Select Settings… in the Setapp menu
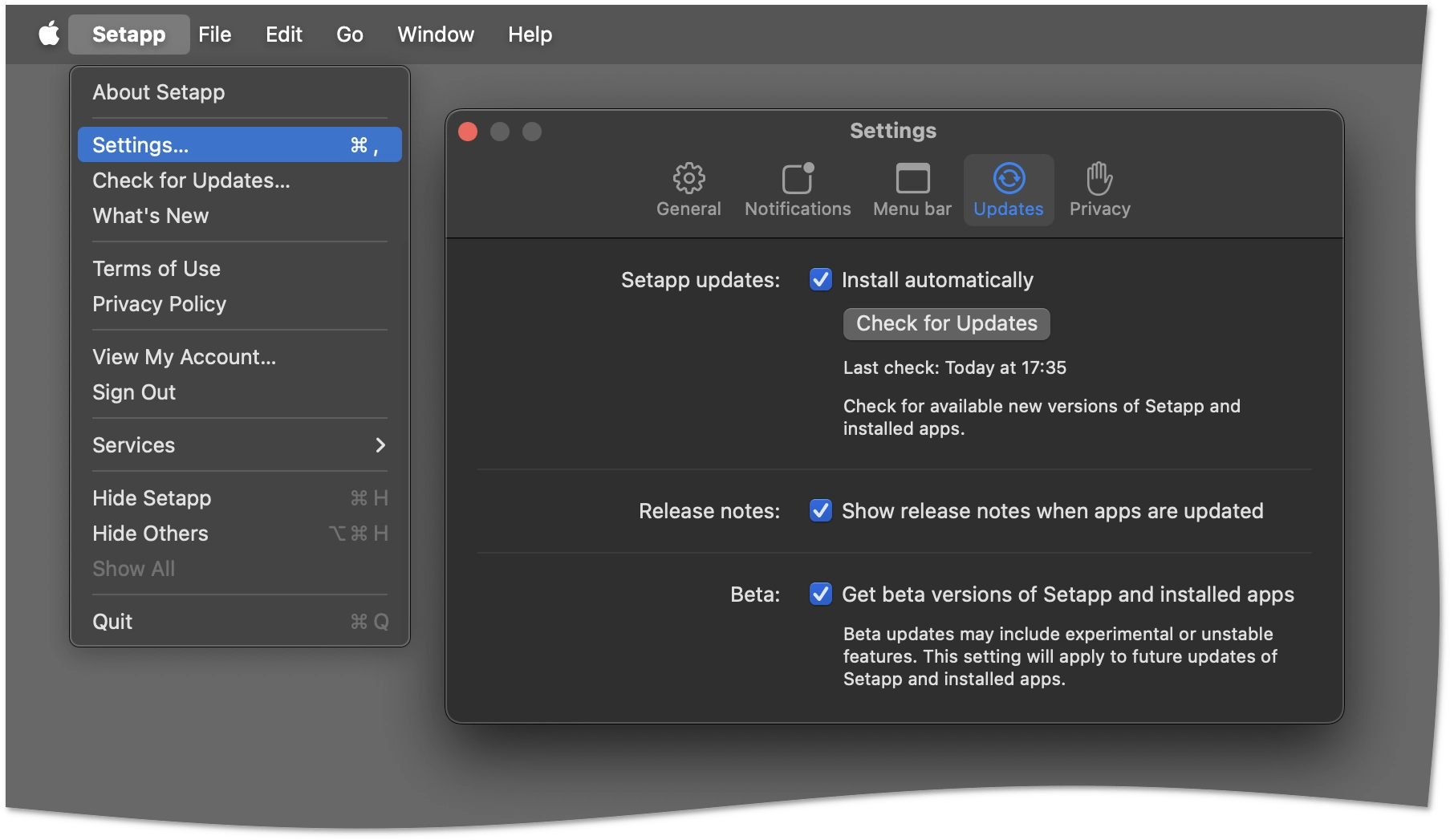Screen dimensions: 1450x840 [x=240, y=145]
